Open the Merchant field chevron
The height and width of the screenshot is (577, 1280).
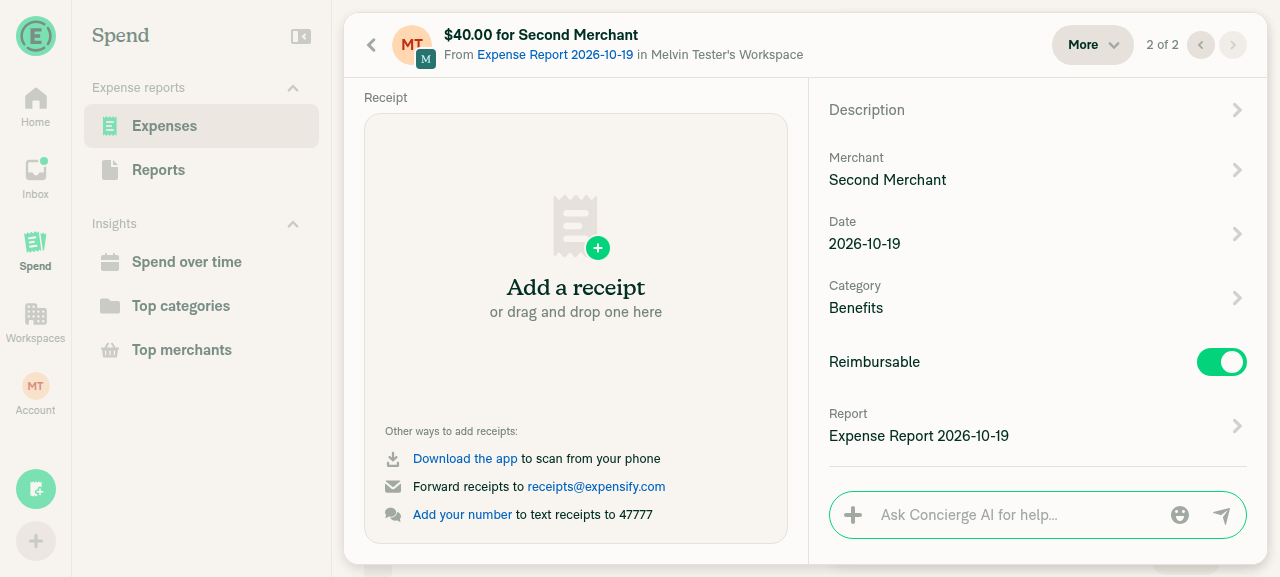pos(1237,170)
